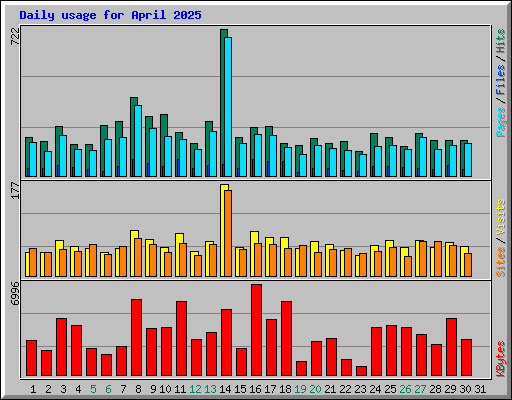The image size is (512, 400).
Task: Click the KBytes legend label
Action: (501, 359)
